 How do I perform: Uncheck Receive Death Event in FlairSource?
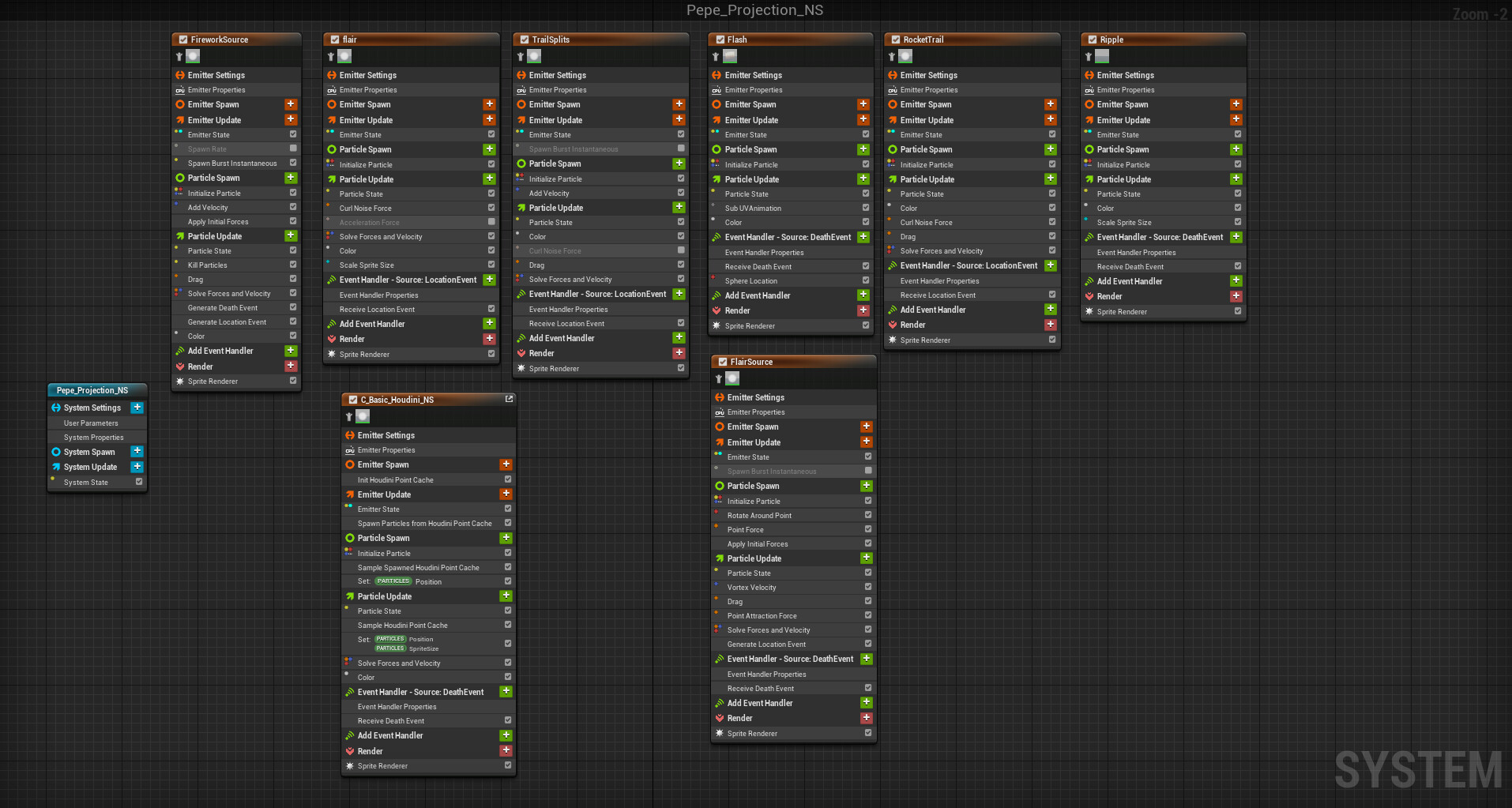[x=867, y=688]
